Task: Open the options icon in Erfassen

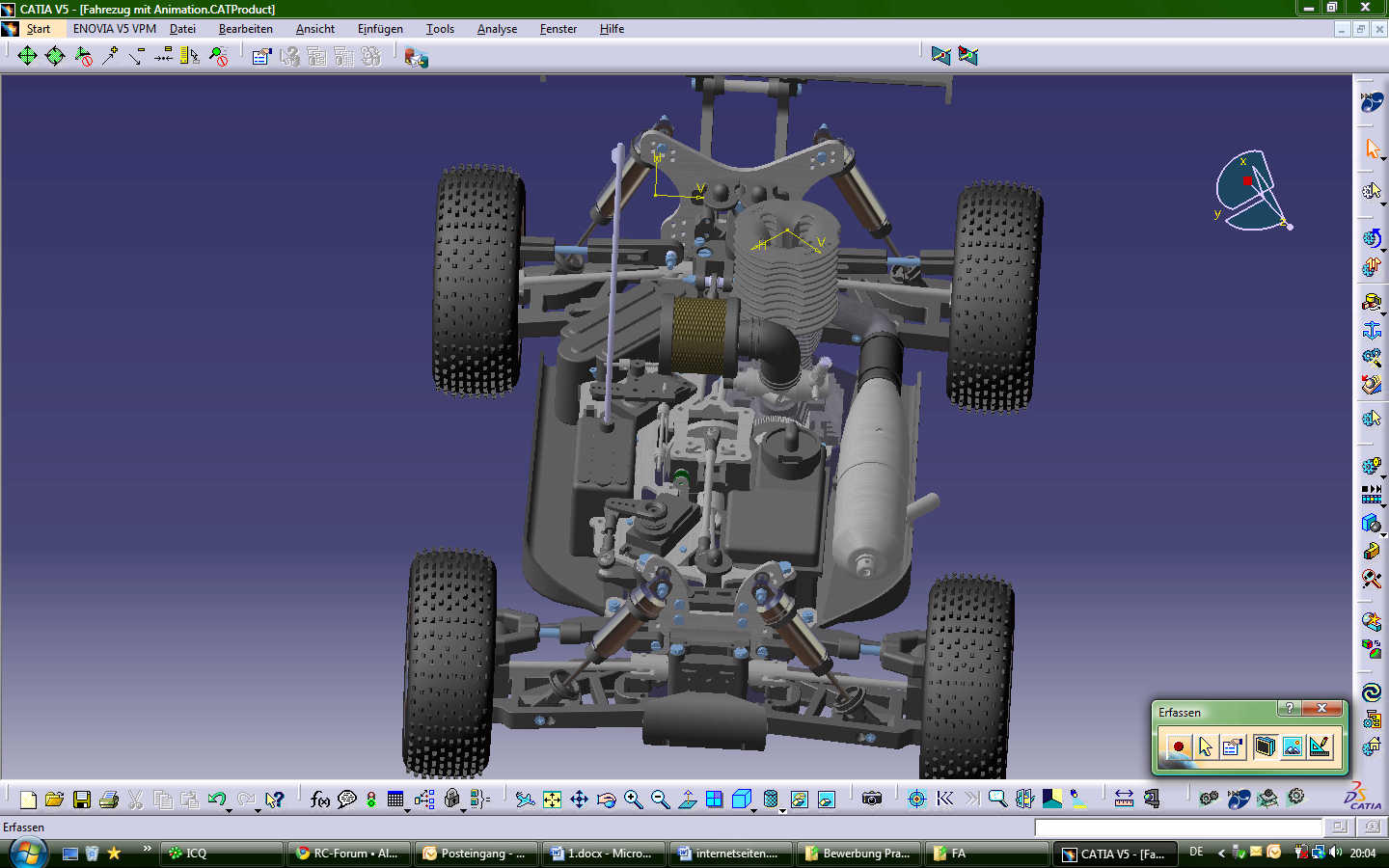Action: (1233, 746)
